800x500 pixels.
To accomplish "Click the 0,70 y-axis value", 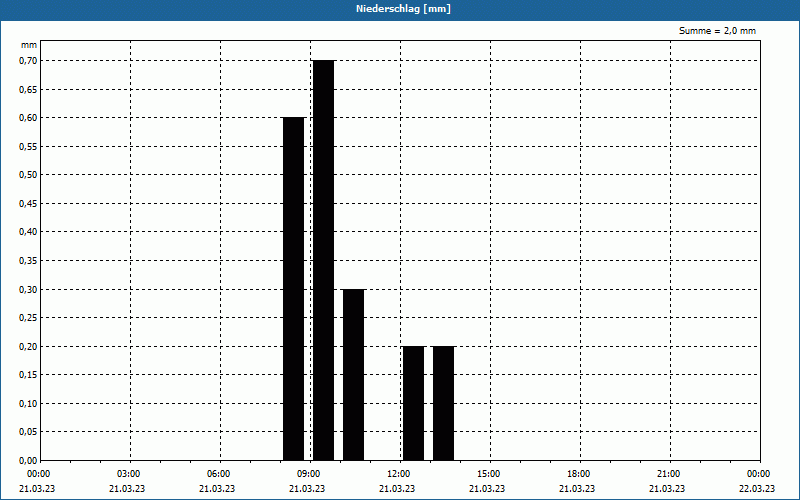I will coord(28,61).
